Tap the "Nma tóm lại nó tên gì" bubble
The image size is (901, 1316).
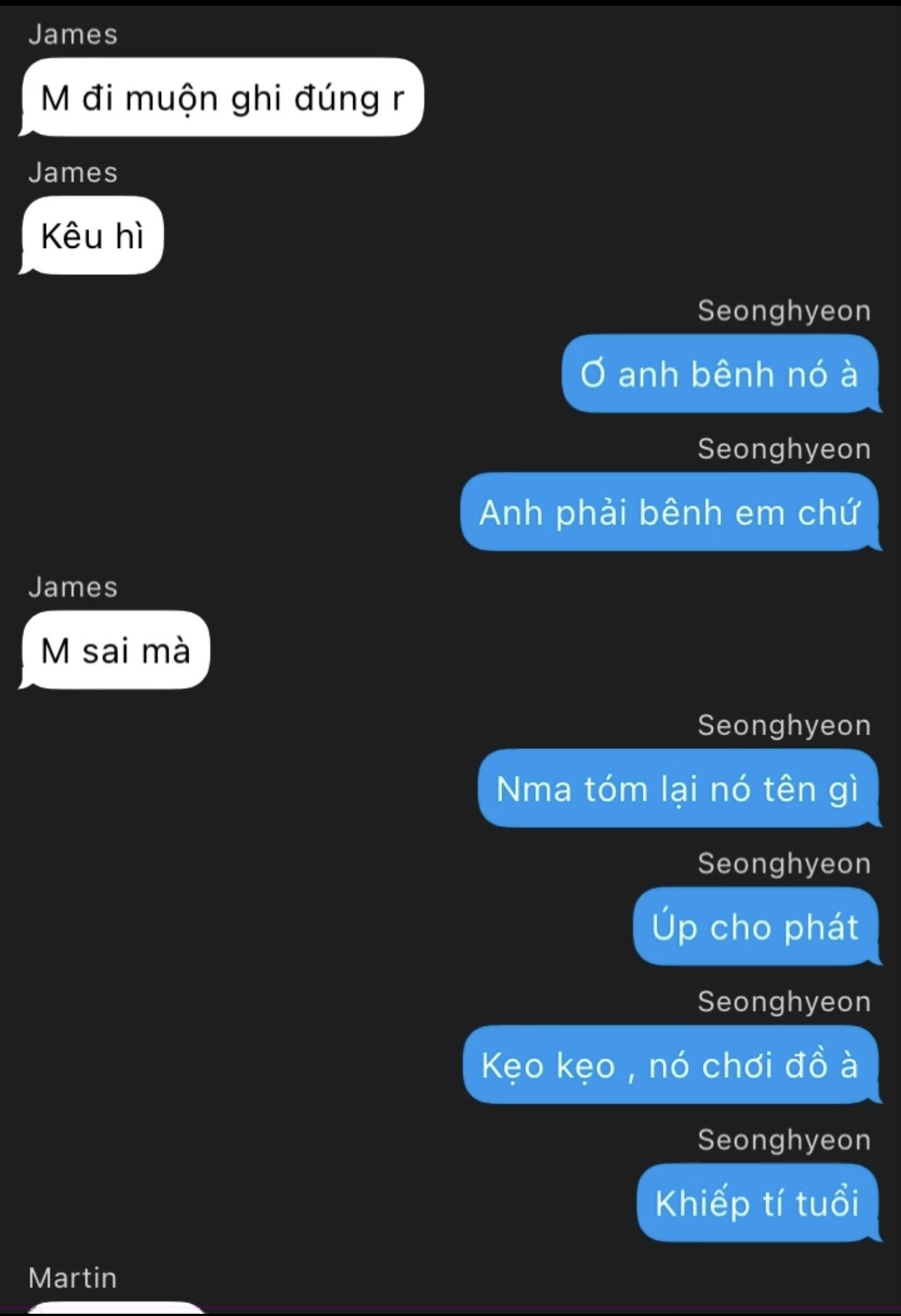680,788
